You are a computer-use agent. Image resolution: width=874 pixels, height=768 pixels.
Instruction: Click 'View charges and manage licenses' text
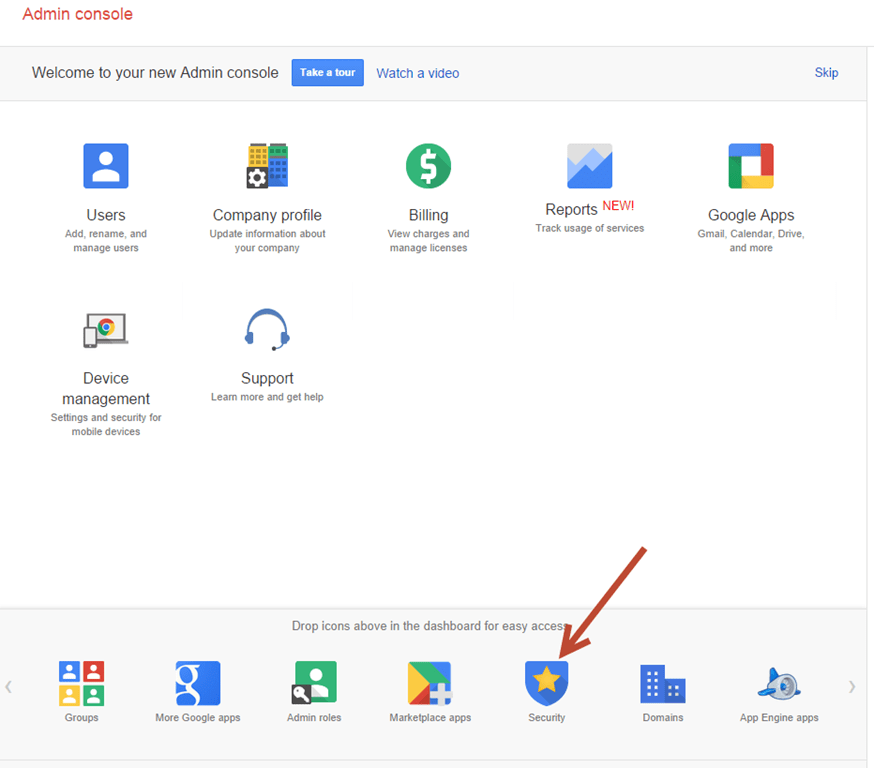429,241
